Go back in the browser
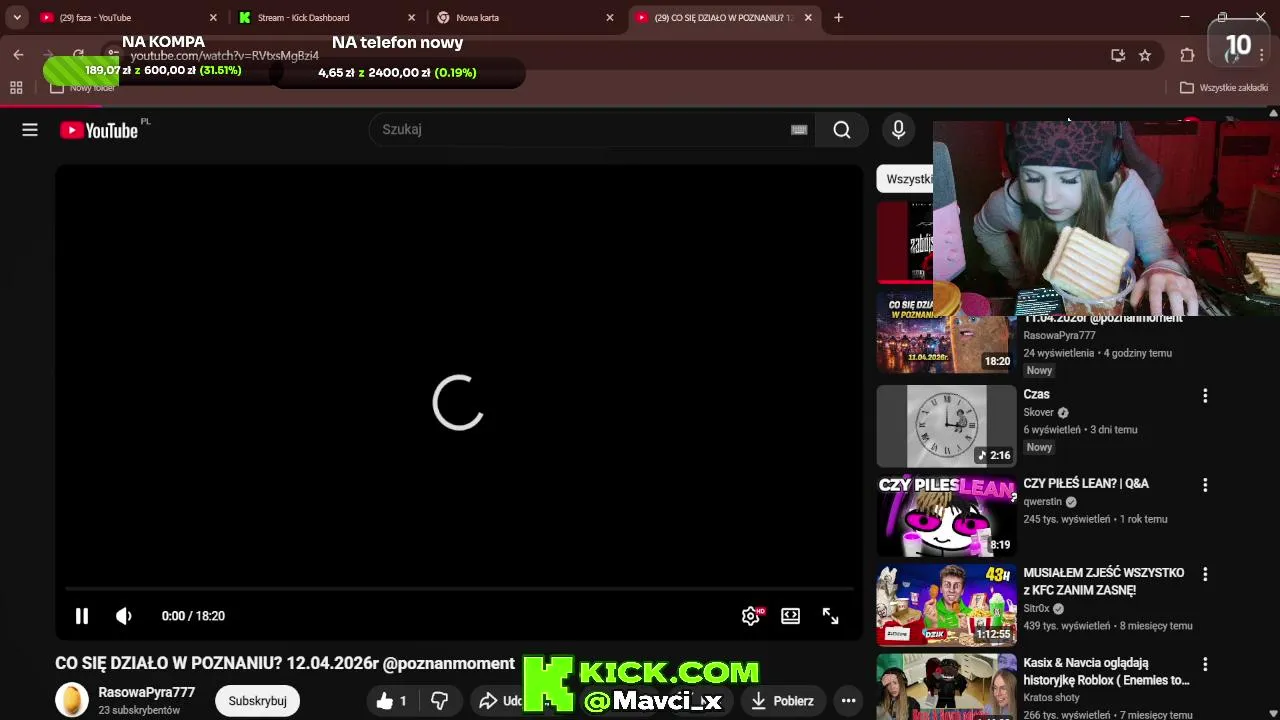1280x720 pixels. (18, 55)
